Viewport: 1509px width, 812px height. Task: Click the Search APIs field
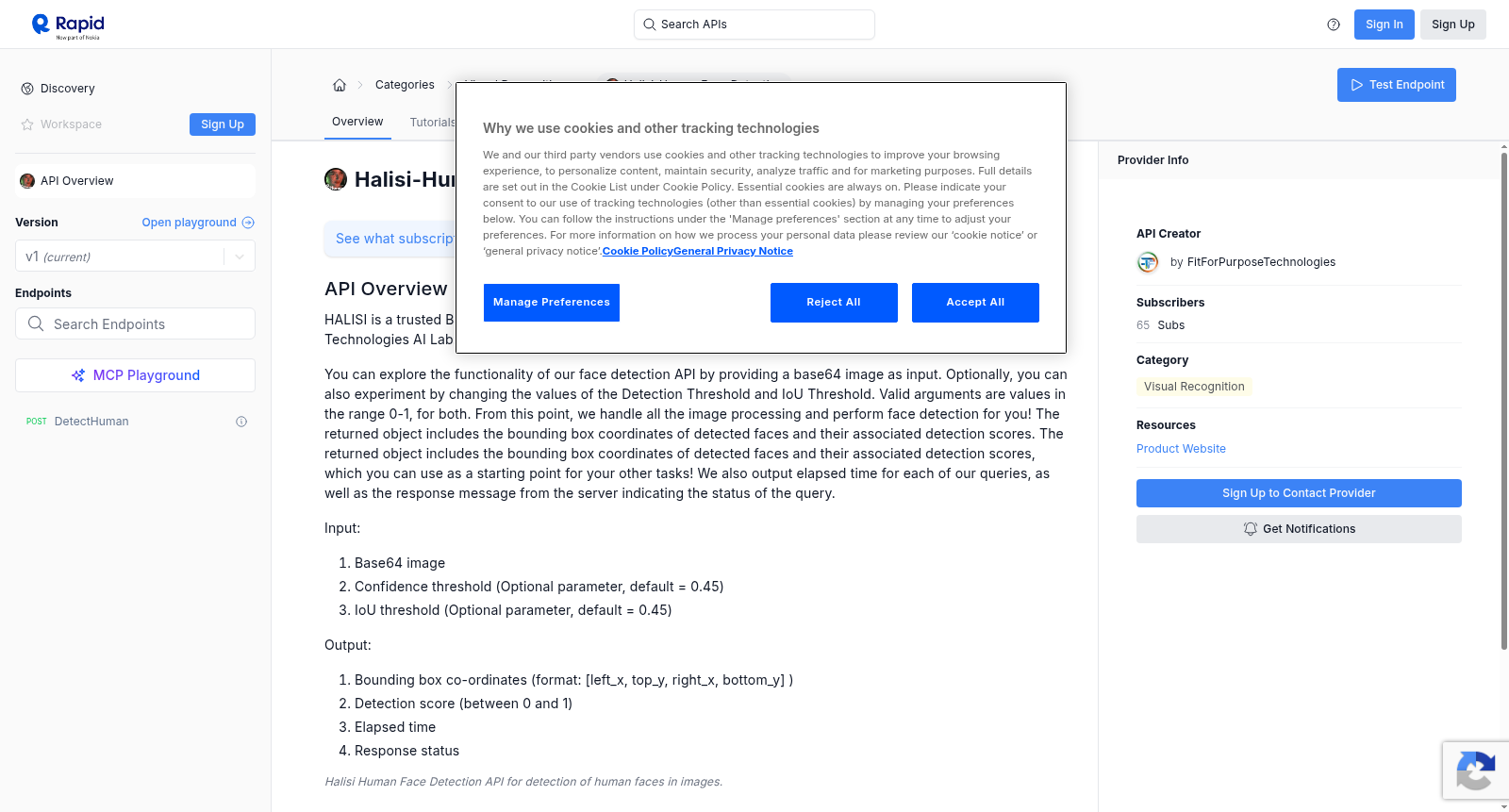(754, 25)
